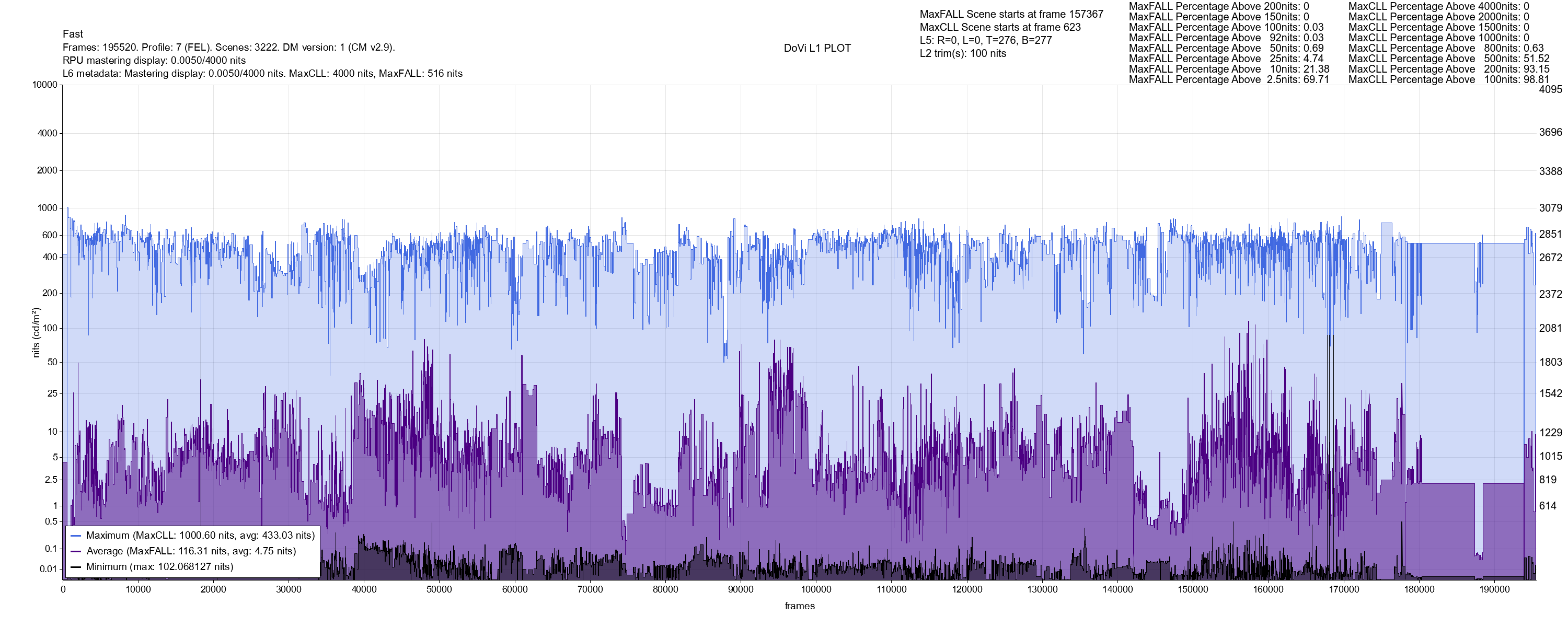The width and height of the screenshot is (1568, 627).
Task: Click the 'frames' x-axis label
Action: coord(799,606)
